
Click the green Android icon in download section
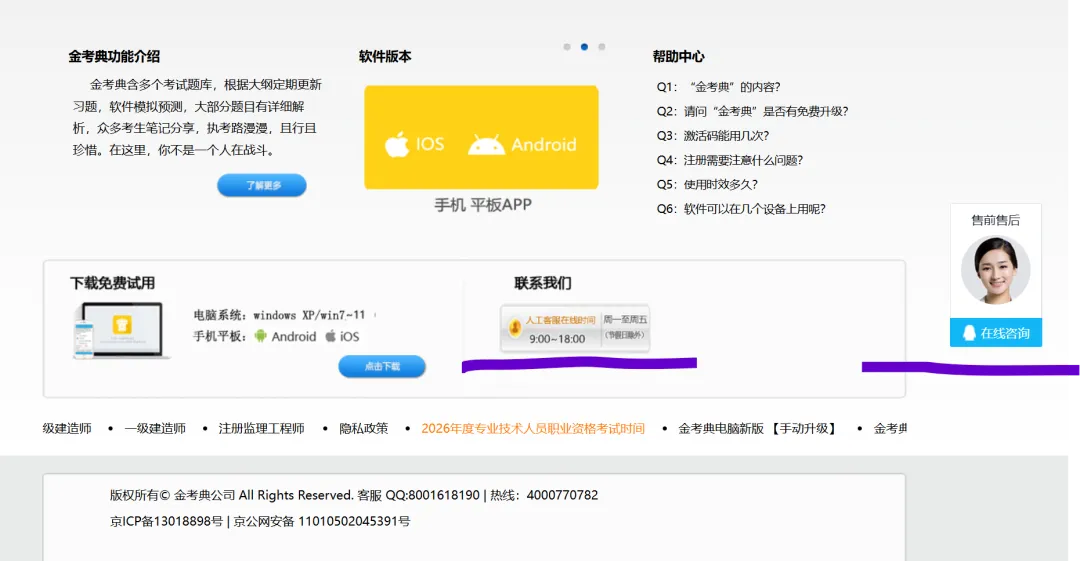point(260,336)
